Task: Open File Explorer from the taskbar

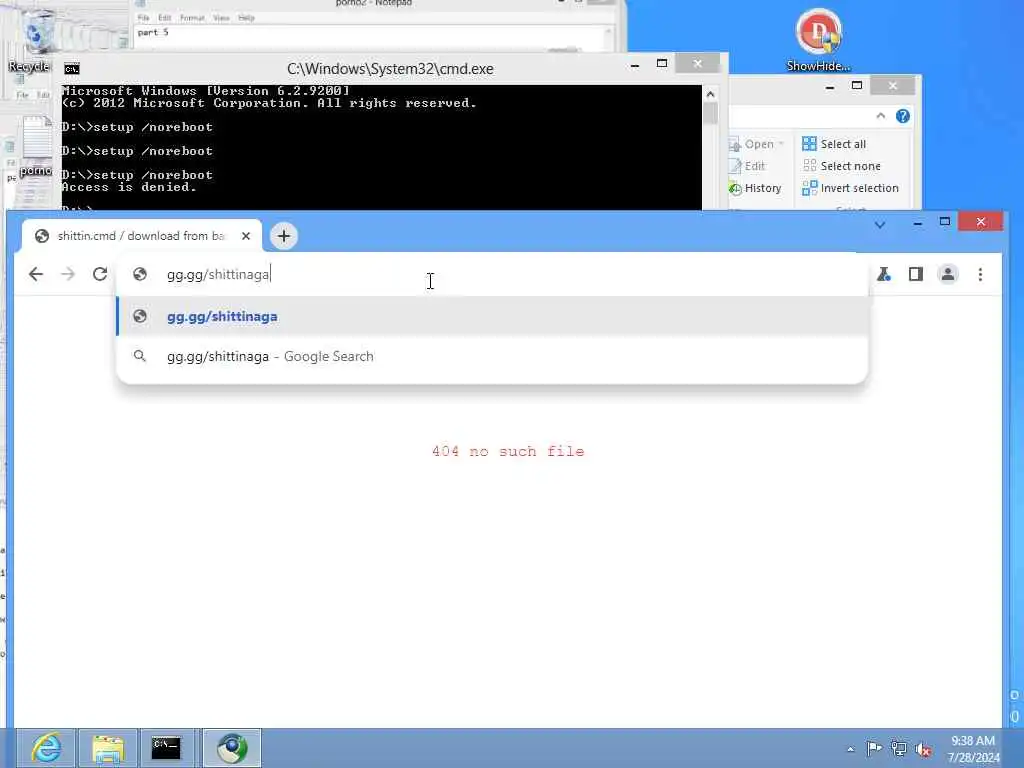Action: pos(108,748)
